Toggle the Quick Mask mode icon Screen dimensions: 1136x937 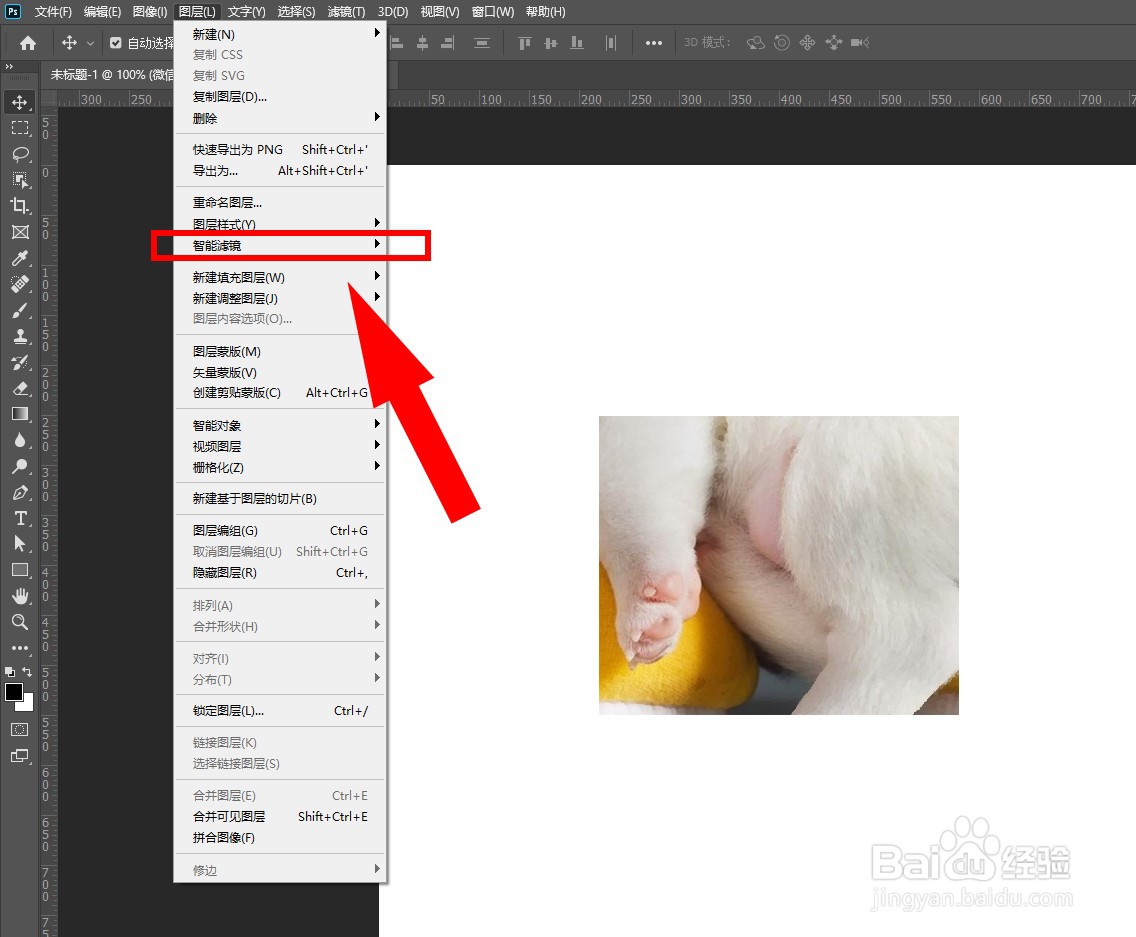tap(20, 729)
